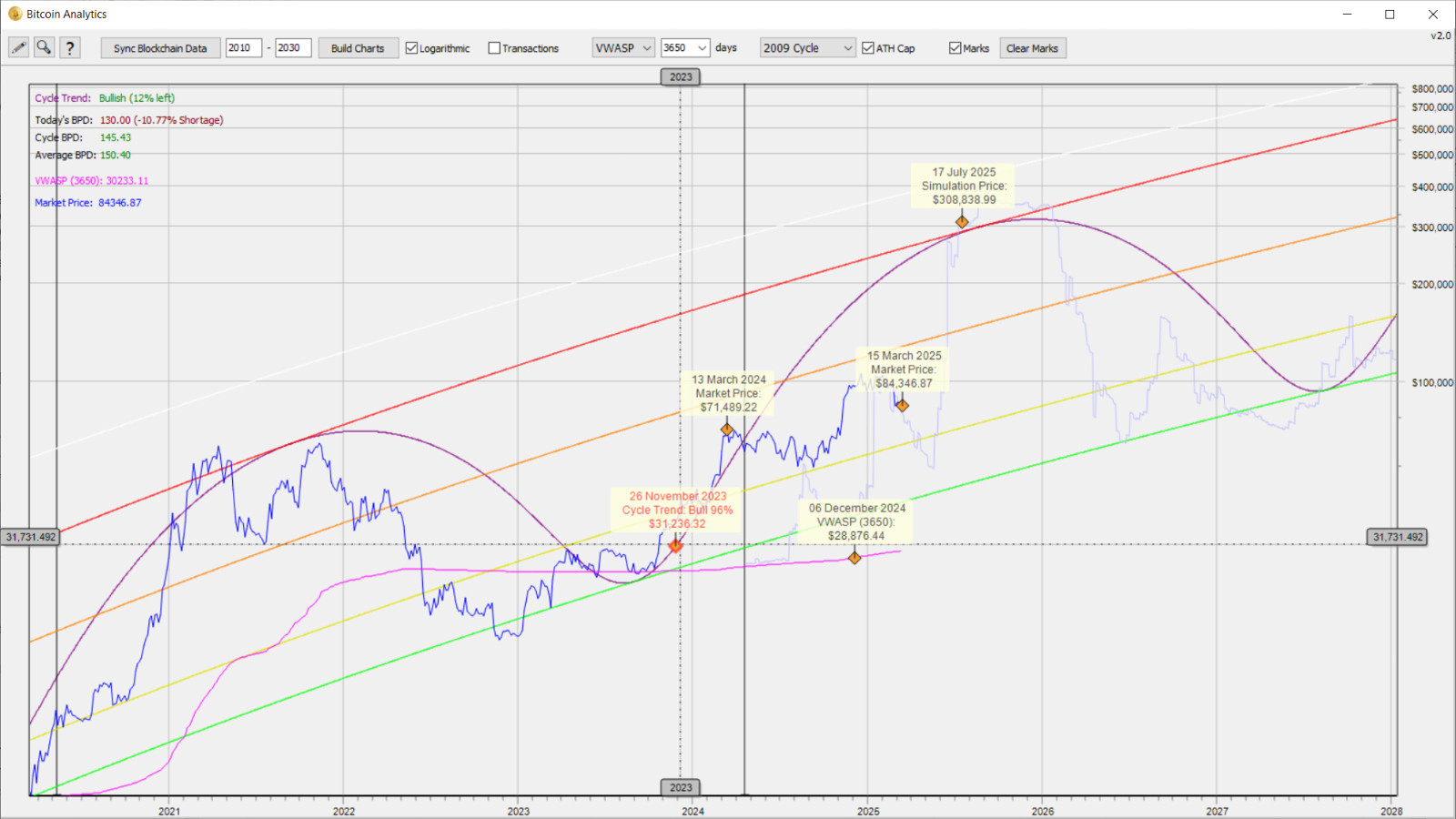Activate the magnifier zoom tool
Image resolution: width=1456 pixels, height=819 pixels.
coord(44,48)
